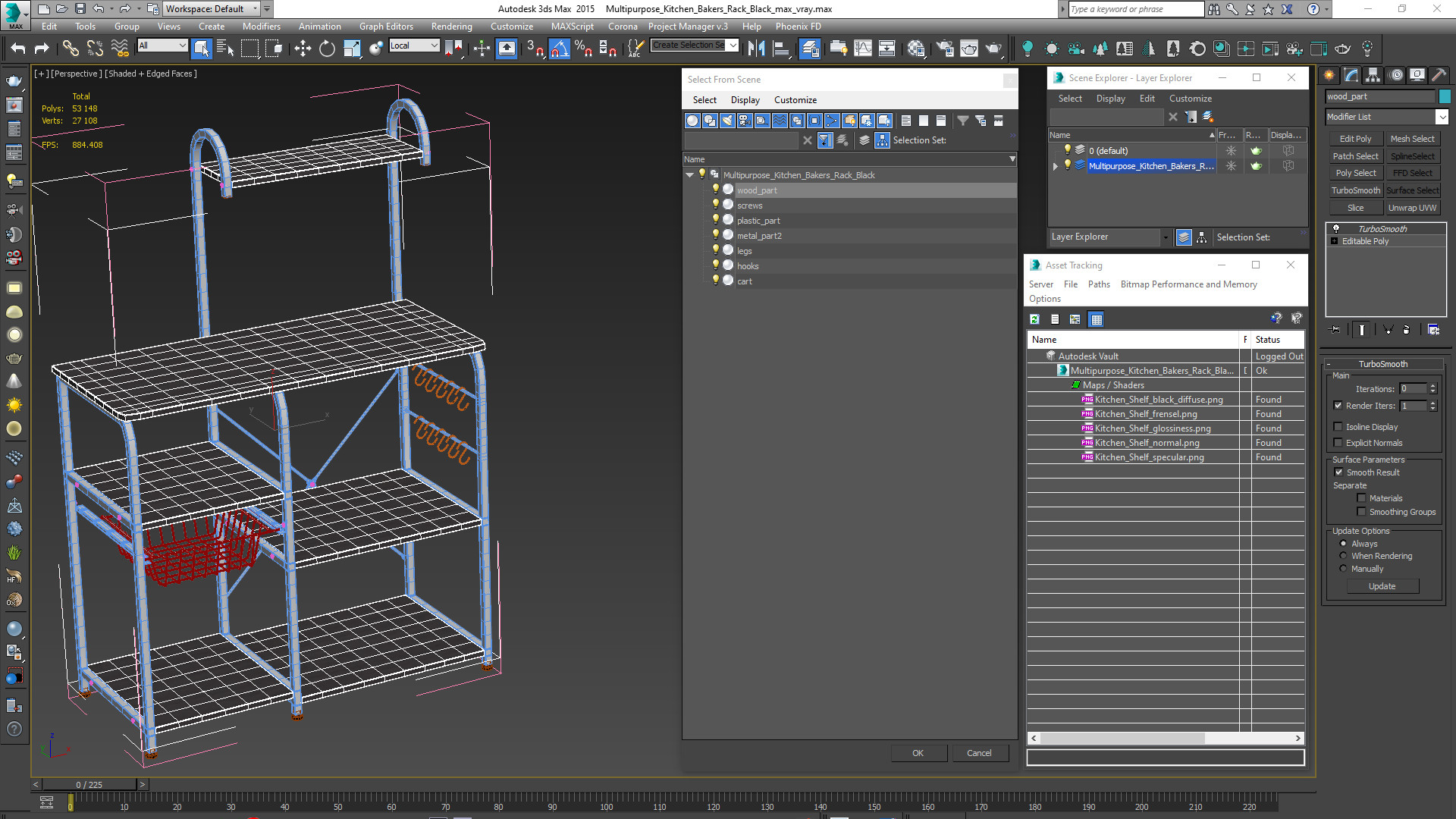Click the TurboSmooth Update button
This screenshot has height=819, width=1456.
pyautogui.click(x=1382, y=586)
